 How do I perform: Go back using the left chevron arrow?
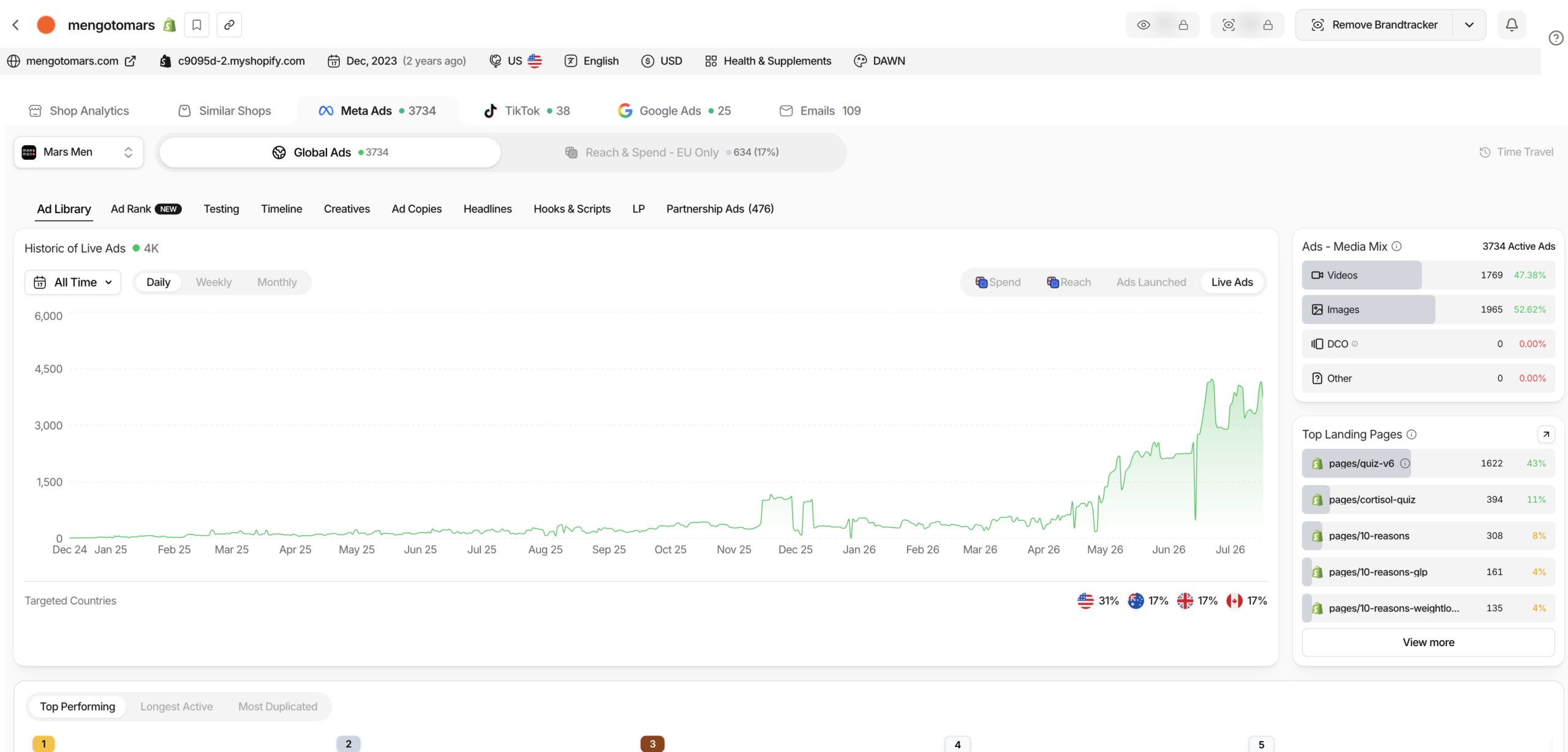point(16,25)
